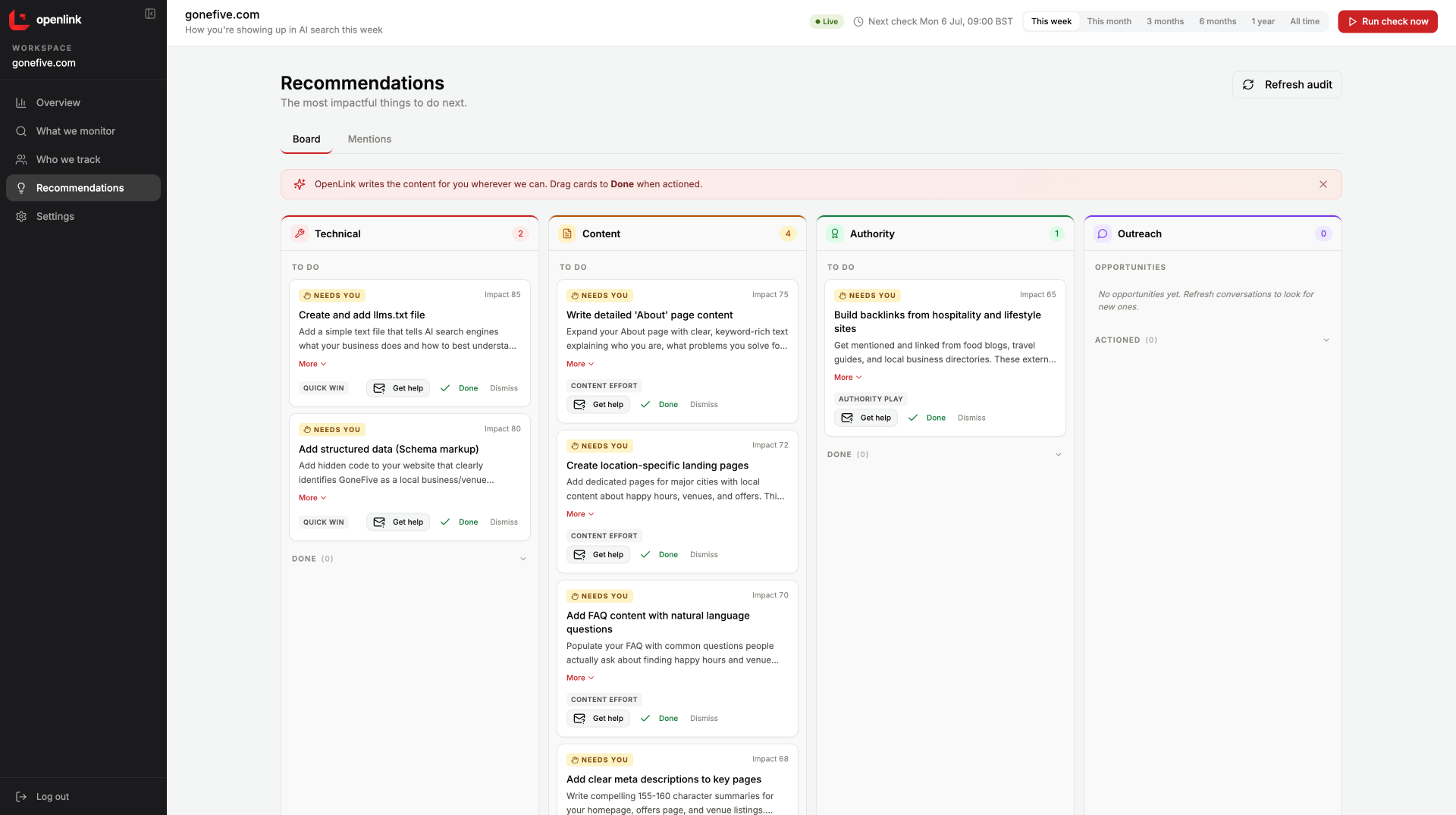Mark the FAQ content card as Done
Screen dimensions: 1456x815
coord(660,719)
